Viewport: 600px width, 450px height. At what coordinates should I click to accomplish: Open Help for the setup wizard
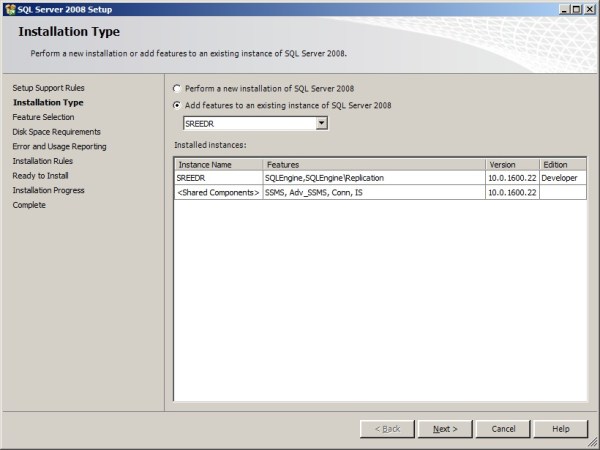pos(561,428)
